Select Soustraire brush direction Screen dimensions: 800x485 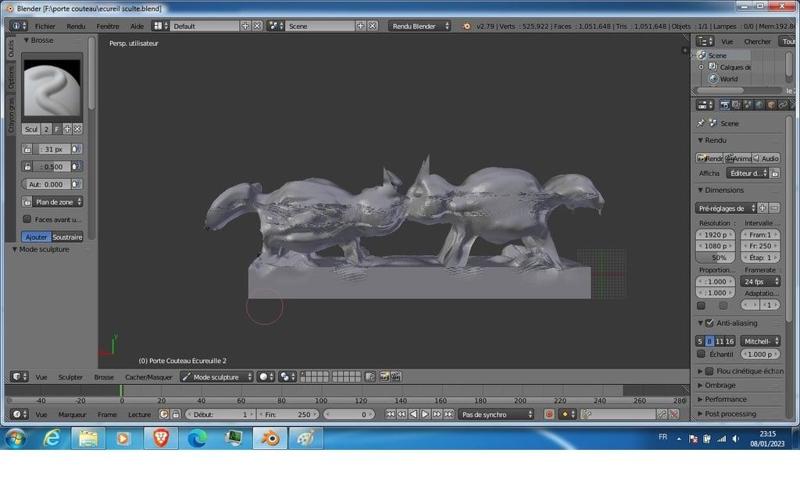(x=67, y=237)
